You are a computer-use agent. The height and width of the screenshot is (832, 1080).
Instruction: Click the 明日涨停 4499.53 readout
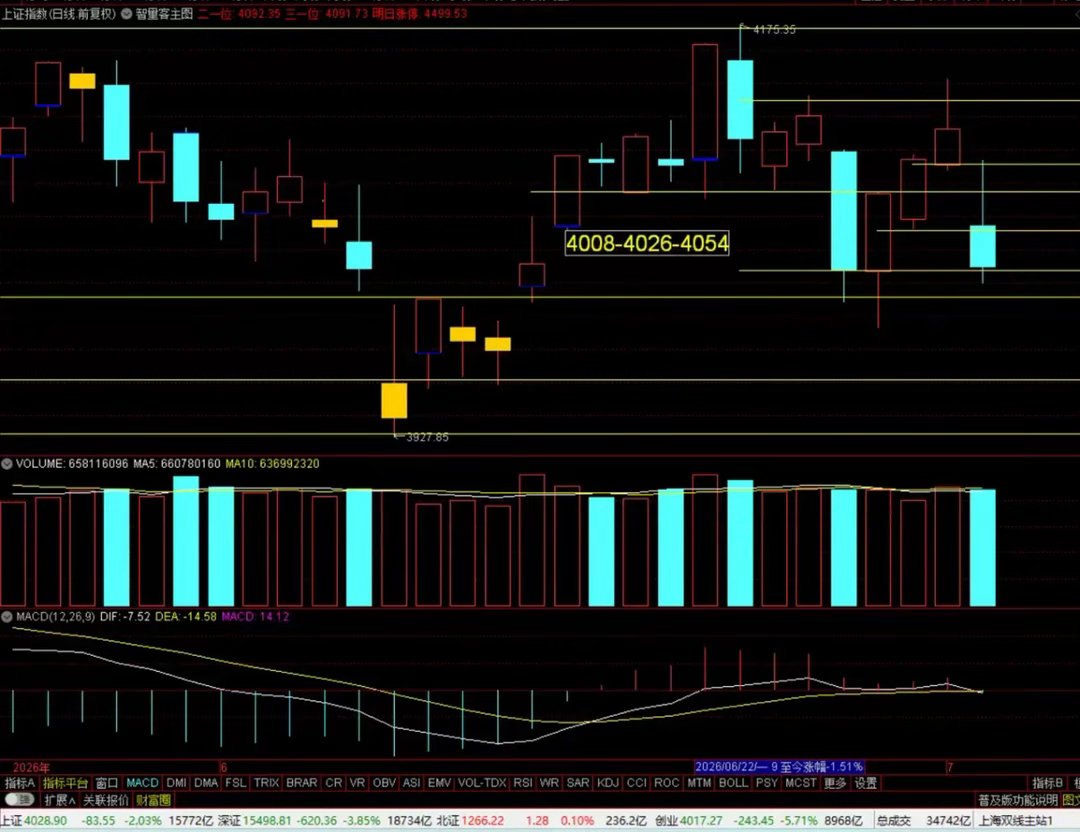419,14
